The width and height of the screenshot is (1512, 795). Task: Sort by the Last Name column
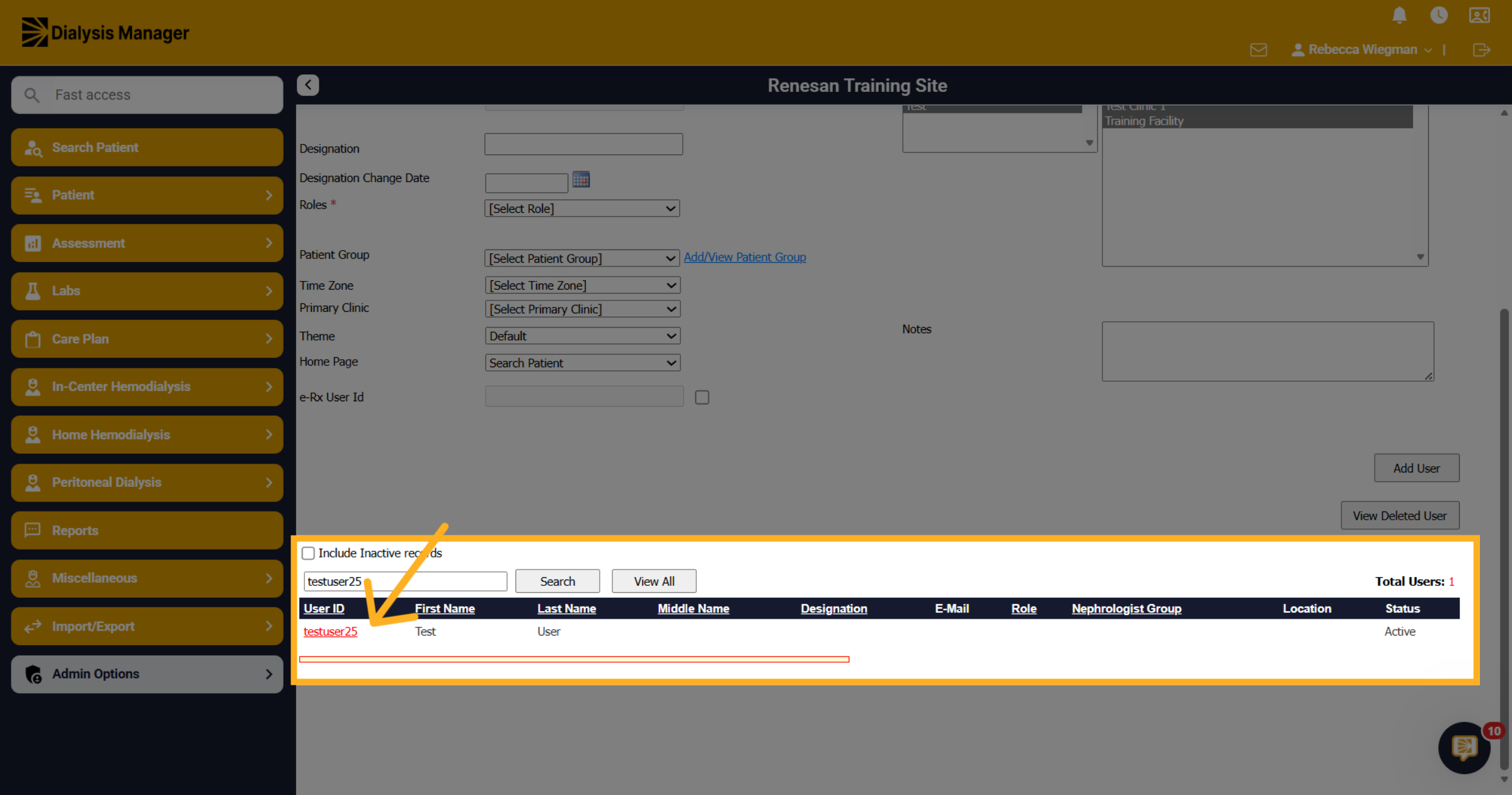pyautogui.click(x=566, y=609)
